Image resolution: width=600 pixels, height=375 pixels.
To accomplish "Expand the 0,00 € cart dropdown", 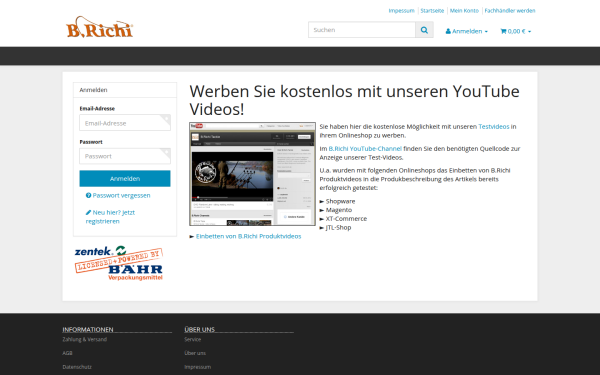I will (516, 31).
